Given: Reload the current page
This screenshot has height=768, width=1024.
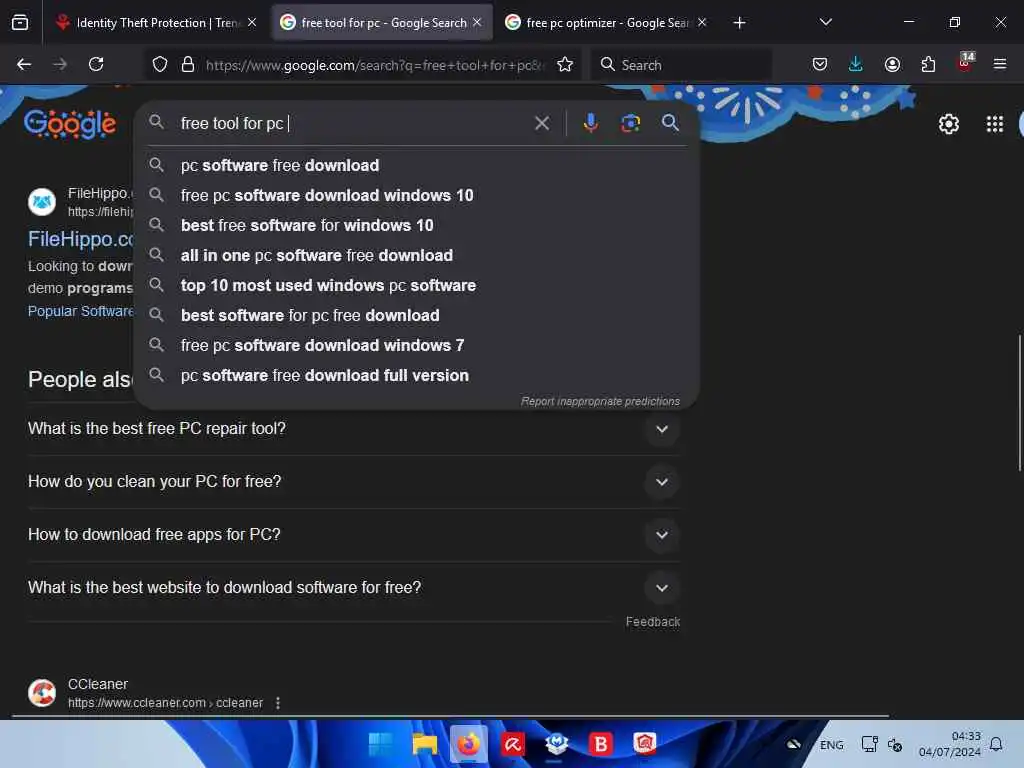Looking at the screenshot, I should tap(96, 64).
